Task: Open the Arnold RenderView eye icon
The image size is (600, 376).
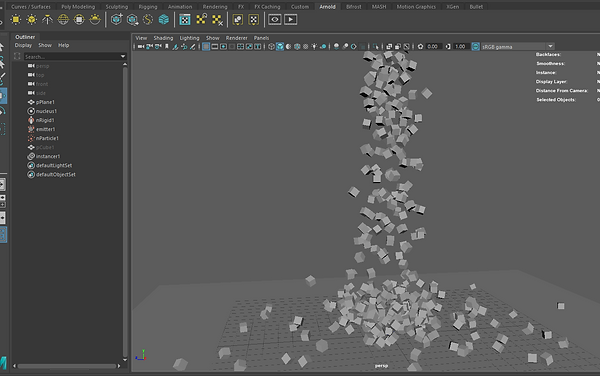Action: click(x=275, y=20)
